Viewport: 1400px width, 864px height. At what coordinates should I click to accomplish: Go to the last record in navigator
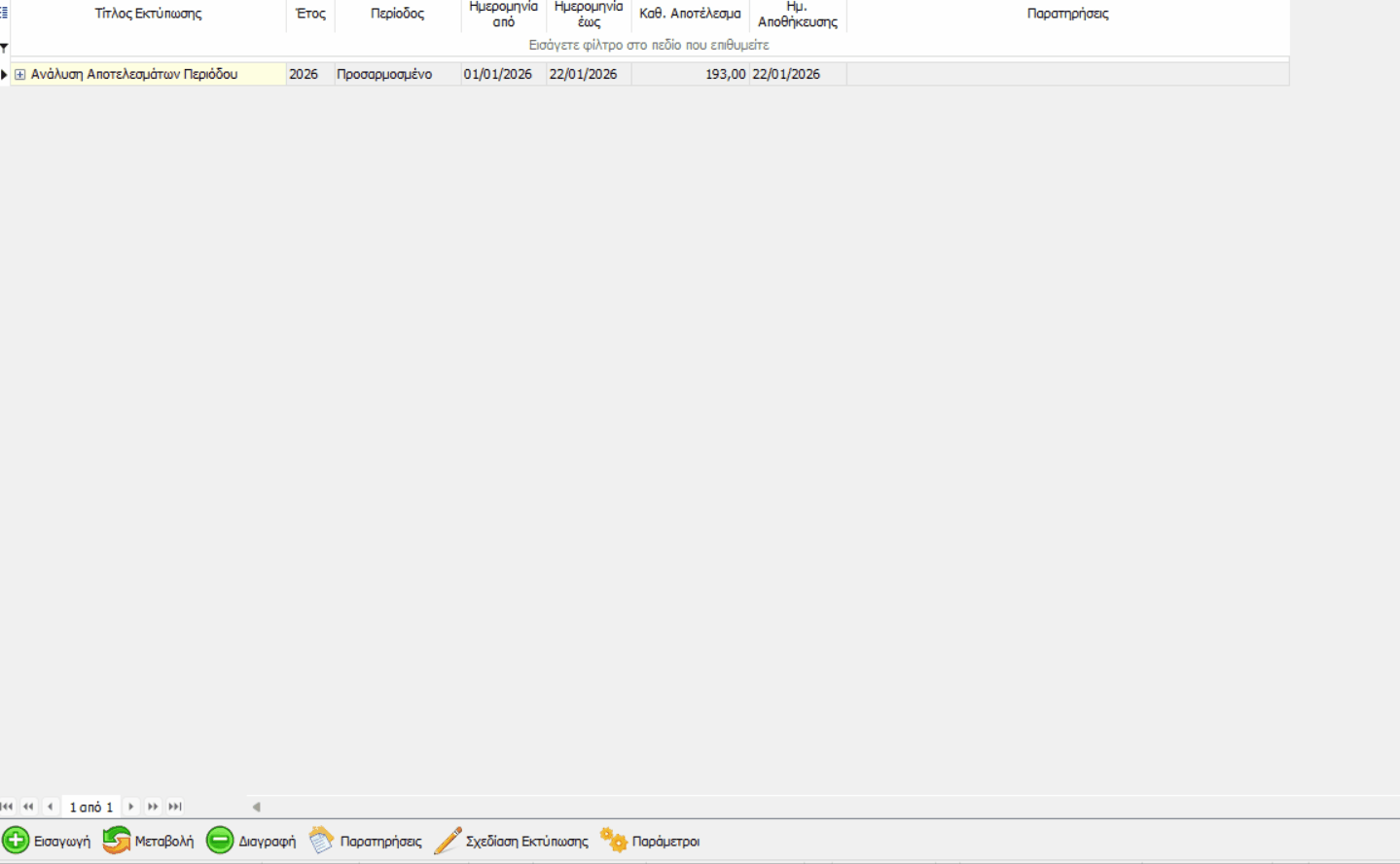click(175, 807)
